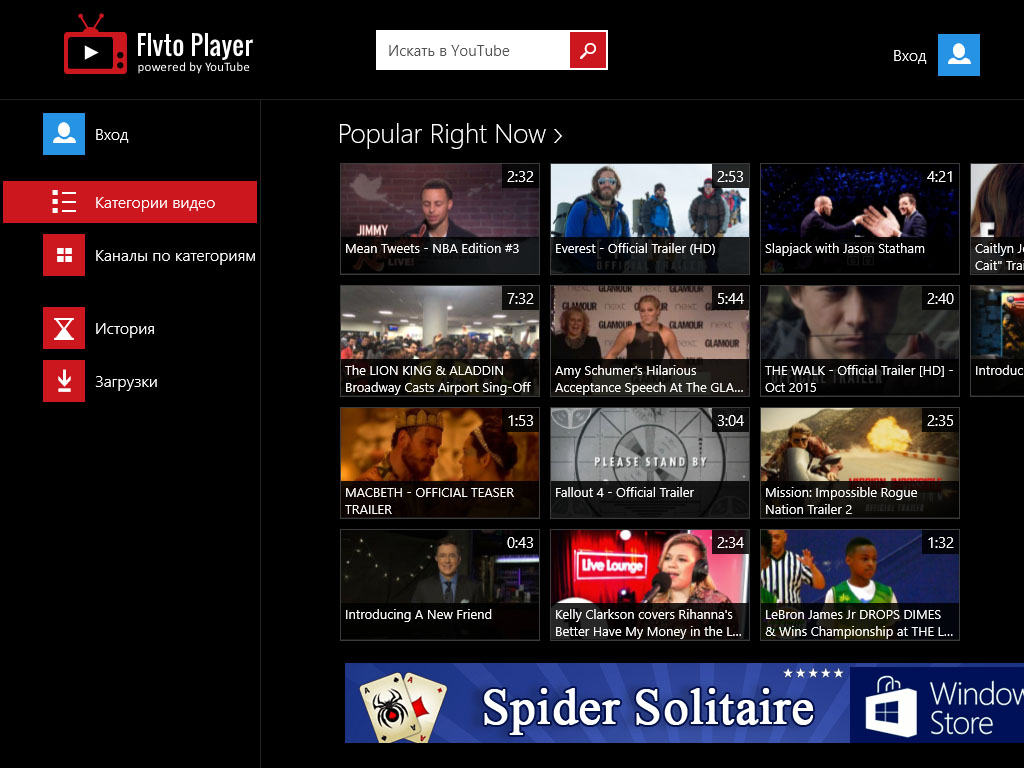This screenshot has width=1024, height=768.
Task: Click the grid icon for Каналы по категориям
Action: (64, 255)
